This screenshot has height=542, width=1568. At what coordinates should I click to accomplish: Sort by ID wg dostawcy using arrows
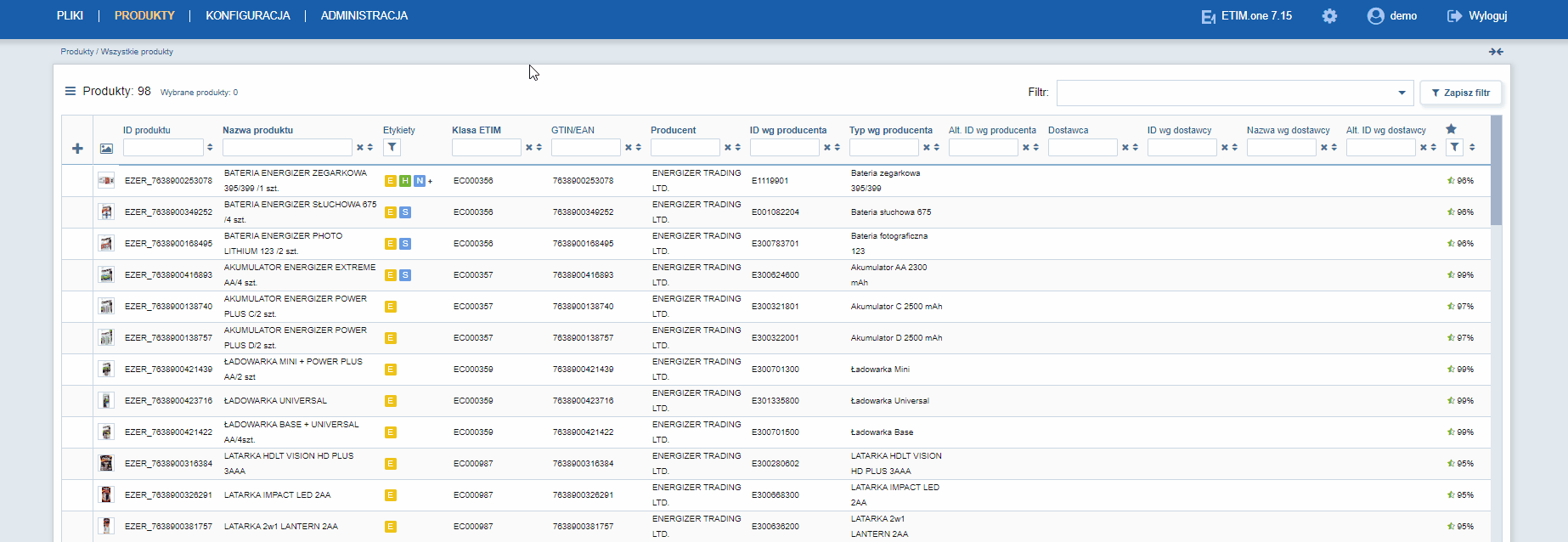(1234, 148)
